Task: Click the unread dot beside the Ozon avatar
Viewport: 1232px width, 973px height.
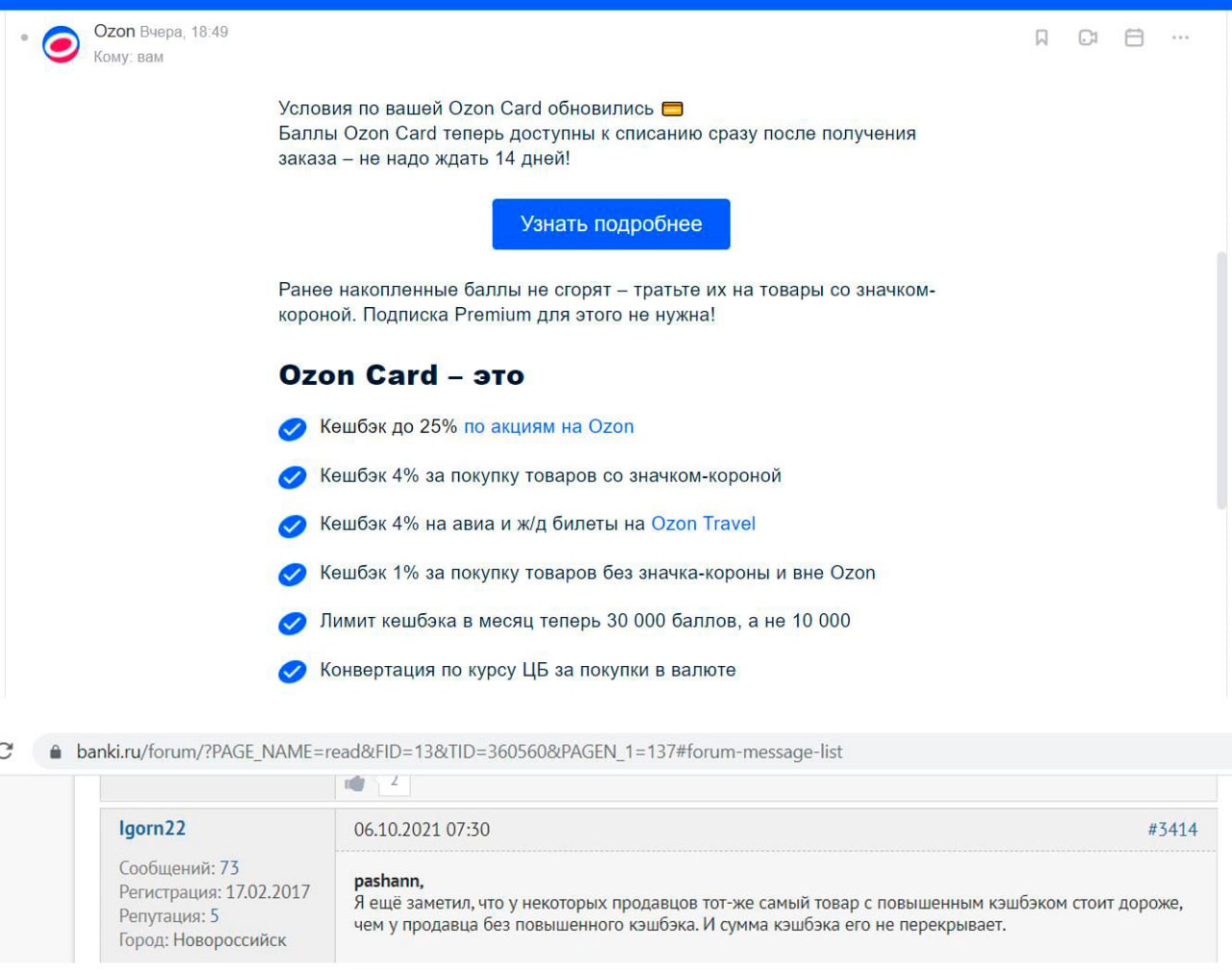Action: (24, 38)
